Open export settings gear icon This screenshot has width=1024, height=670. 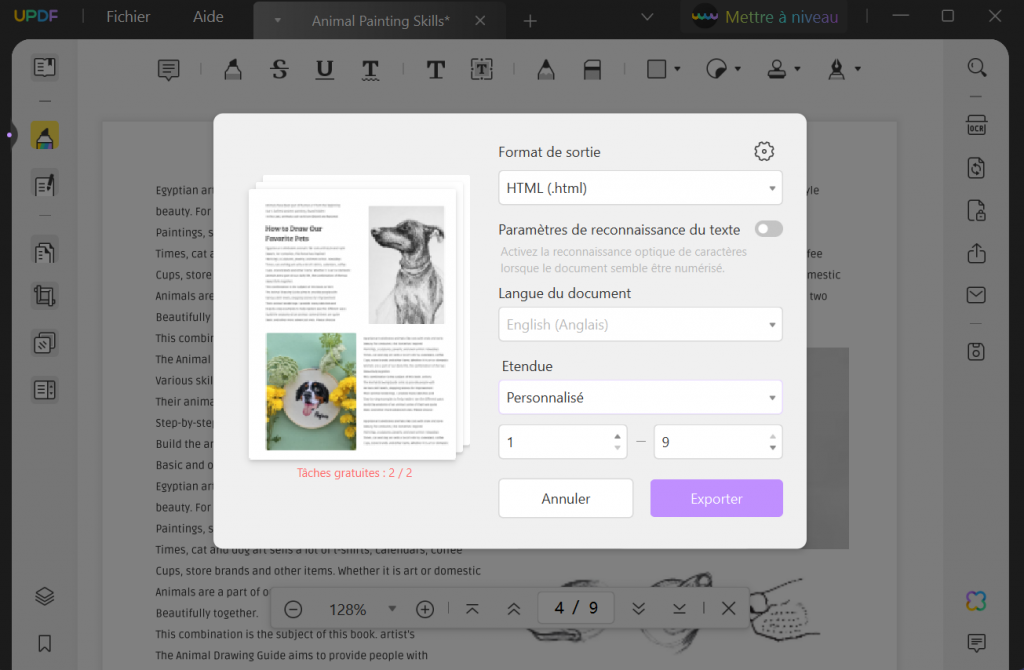(764, 152)
